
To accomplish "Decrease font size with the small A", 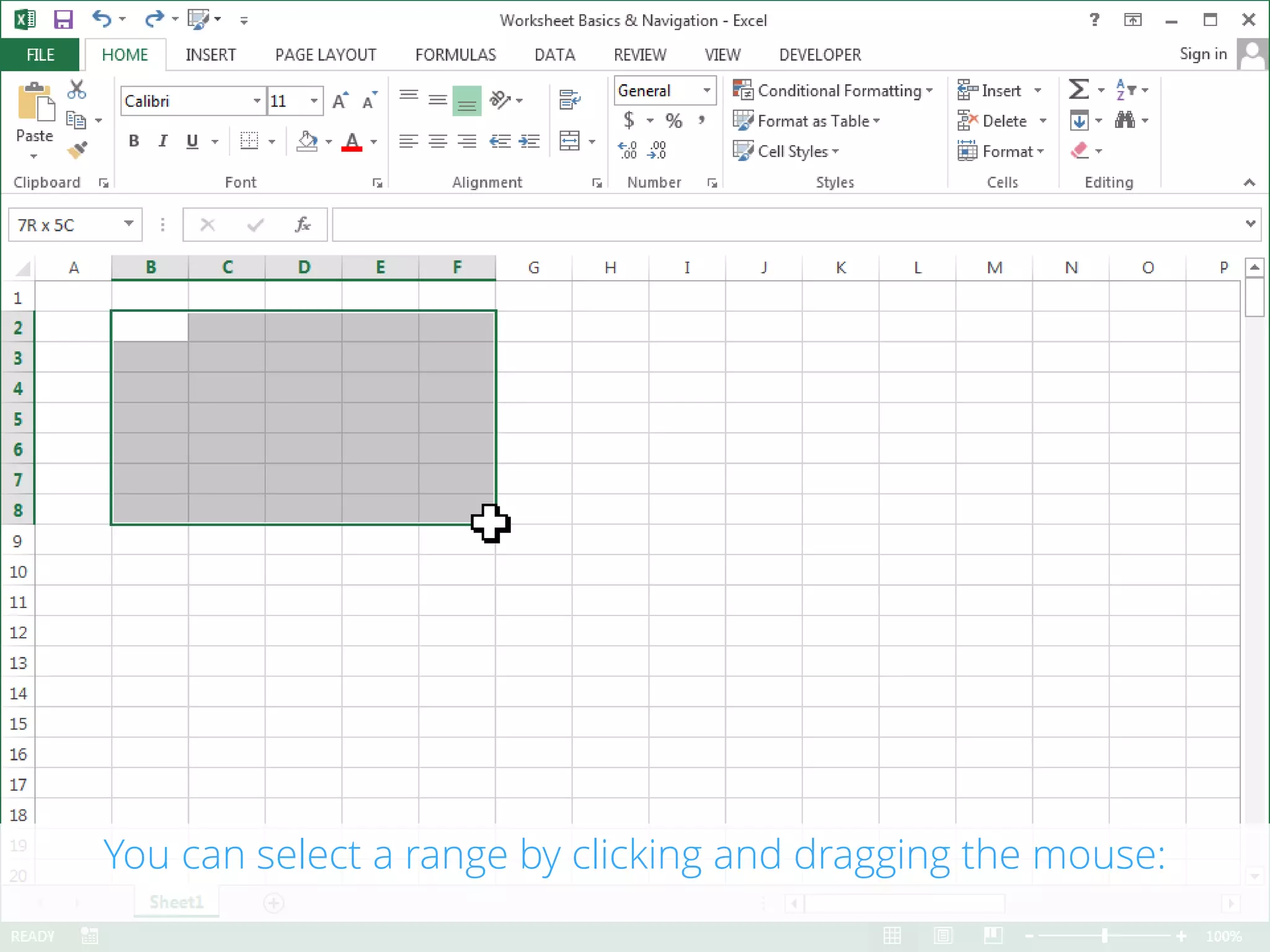I will pos(370,100).
